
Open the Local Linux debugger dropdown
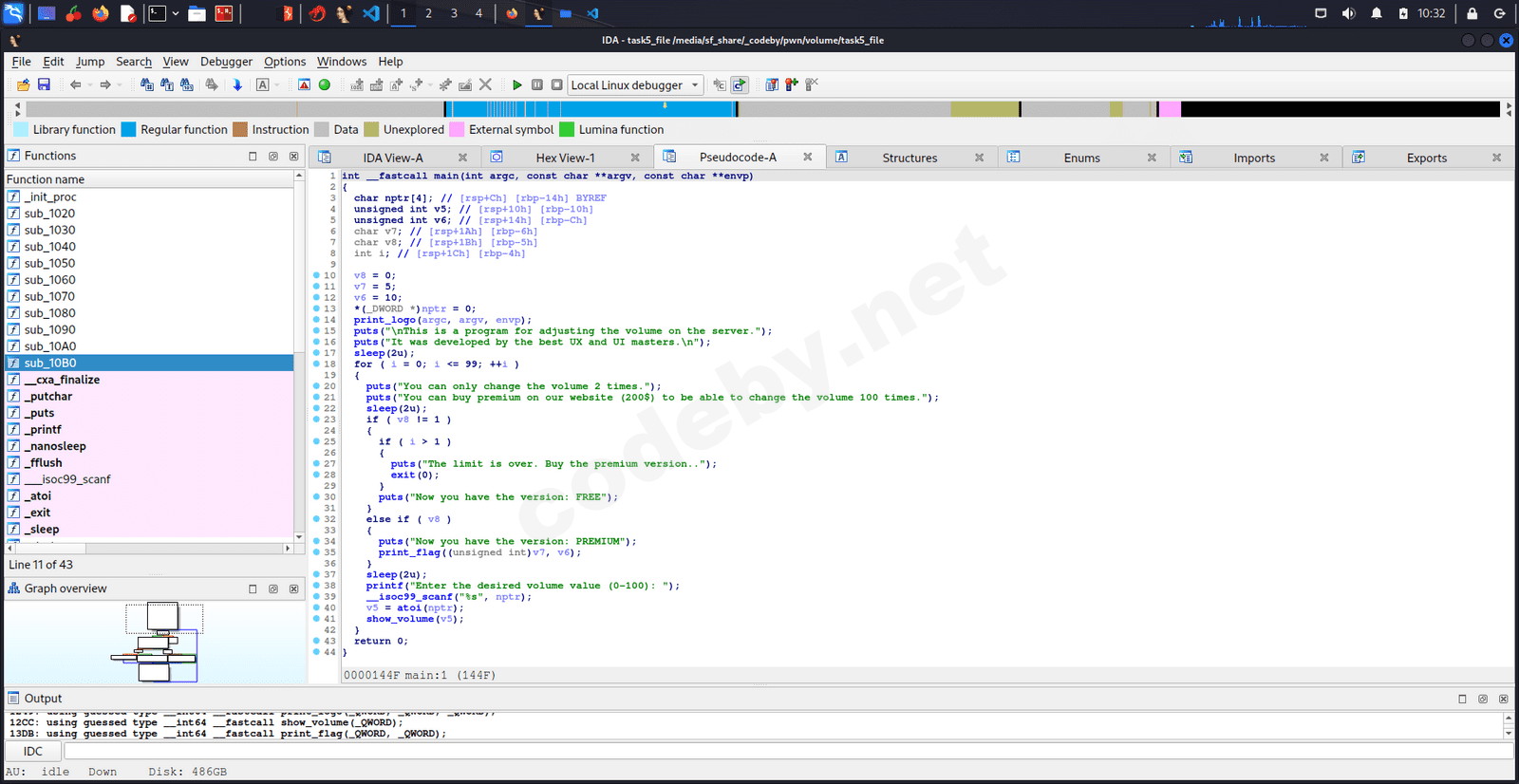pos(635,85)
